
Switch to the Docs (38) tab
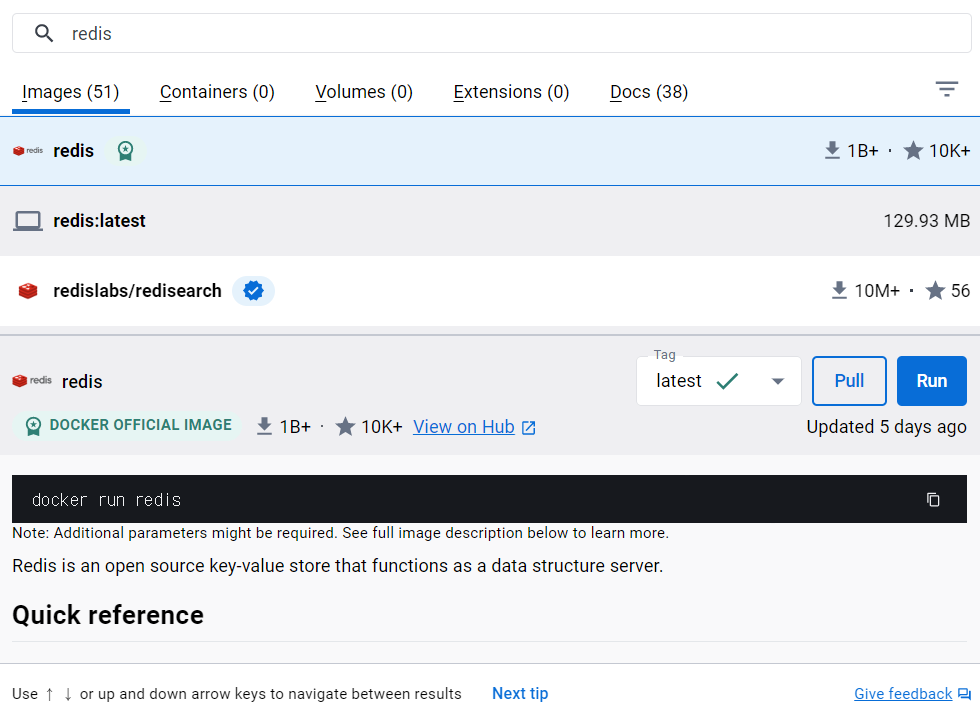pyautogui.click(x=649, y=92)
